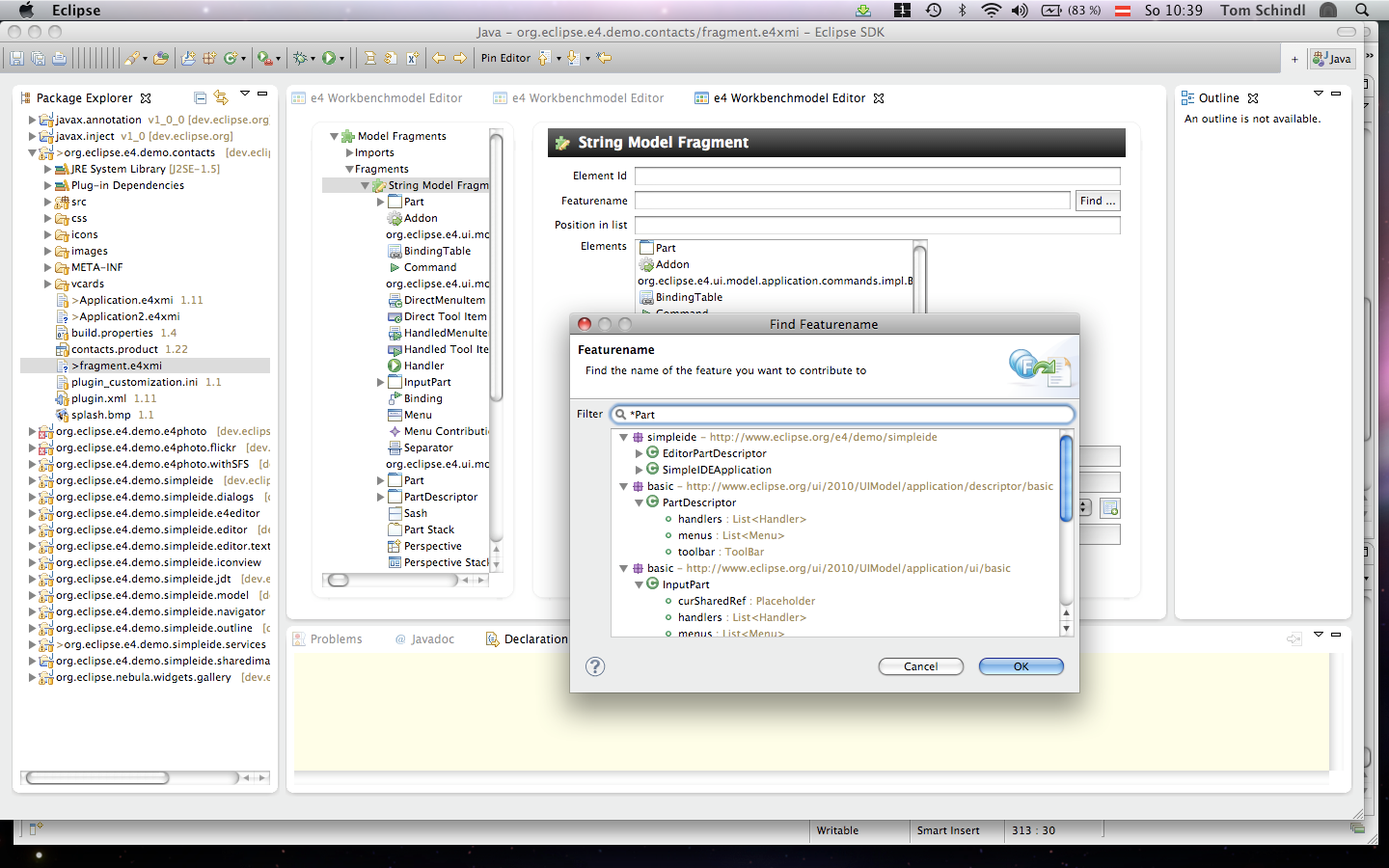Screen dimensions: 1389x868
Task: Click the Java perspective button
Action: click(x=1332, y=59)
